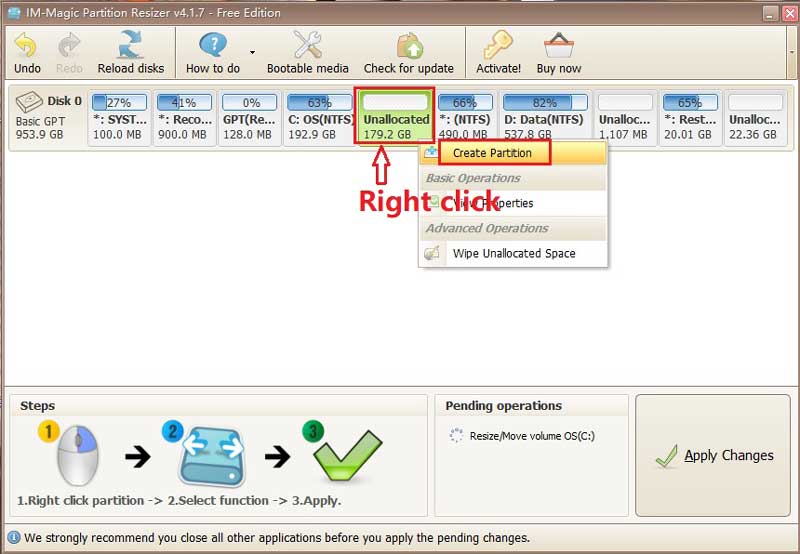
Task: Select the C: OS(NTFS) 192.9 GB partition
Action: tap(319, 117)
